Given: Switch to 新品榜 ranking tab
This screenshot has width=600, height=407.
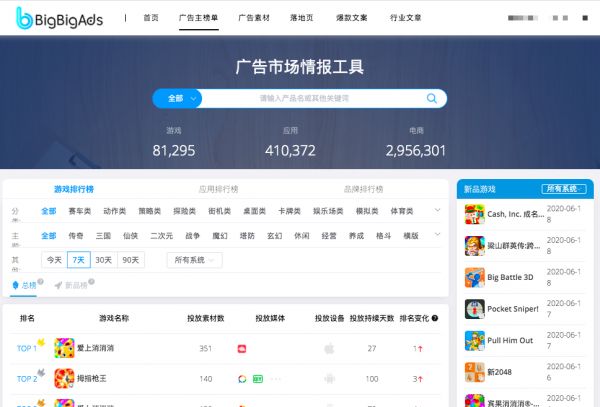Looking at the screenshot, I should (71, 285).
